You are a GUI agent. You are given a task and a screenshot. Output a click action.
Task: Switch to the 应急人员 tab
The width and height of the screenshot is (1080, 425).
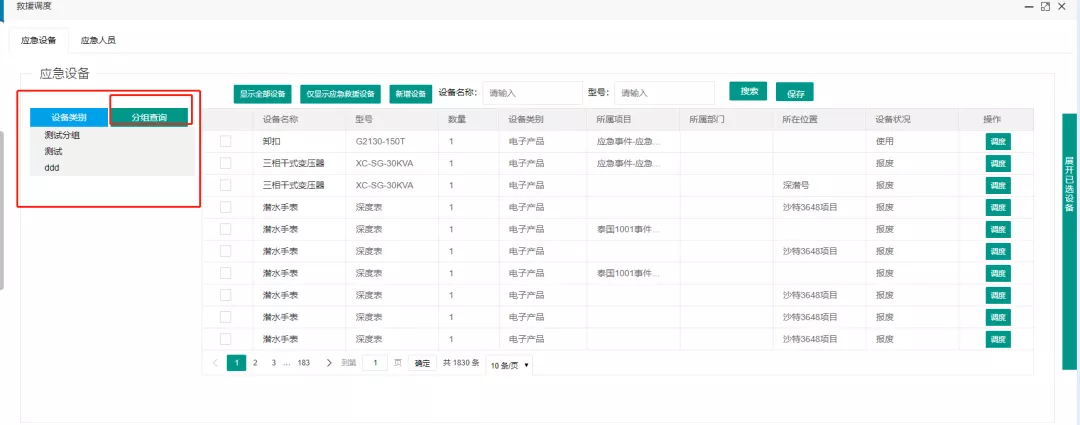(x=98, y=40)
